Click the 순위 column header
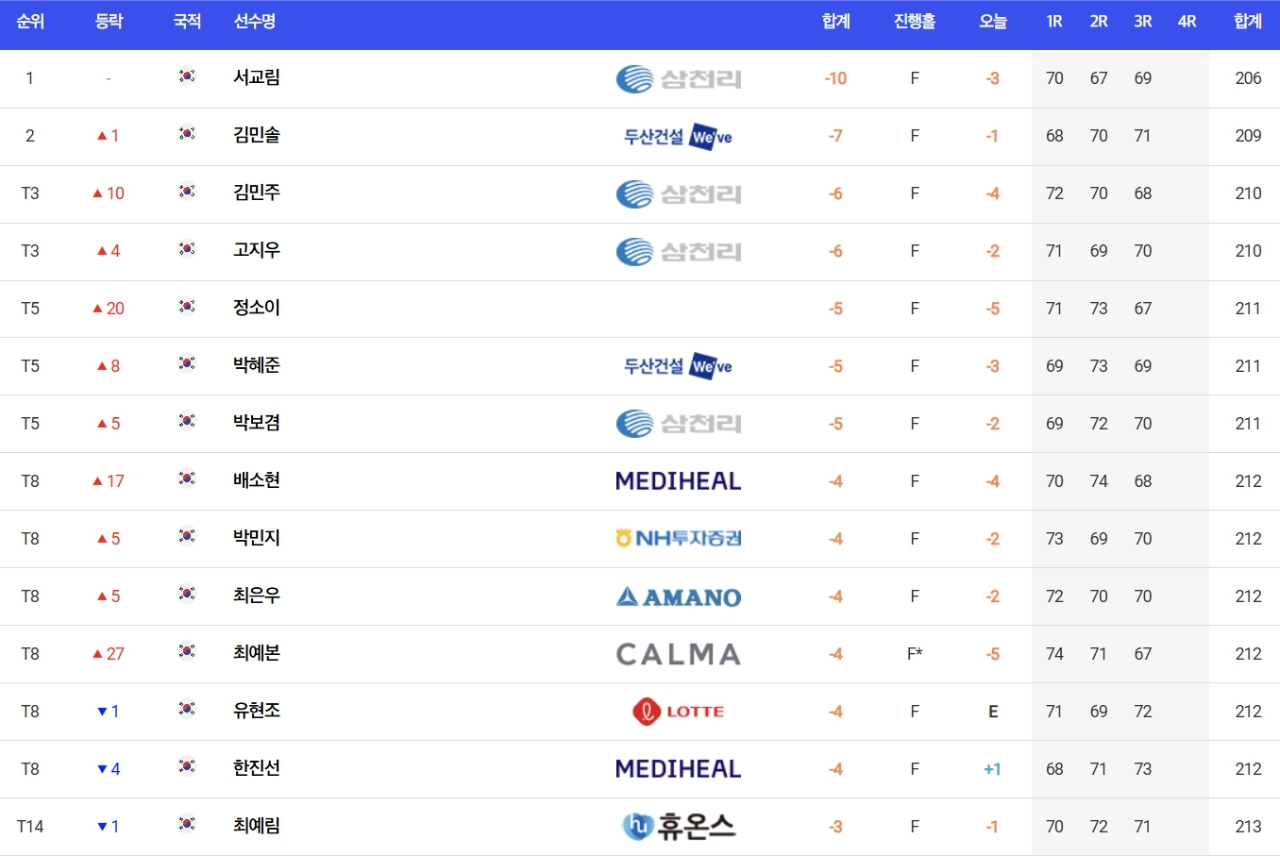This screenshot has height=856, width=1280. tap(30, 21)
